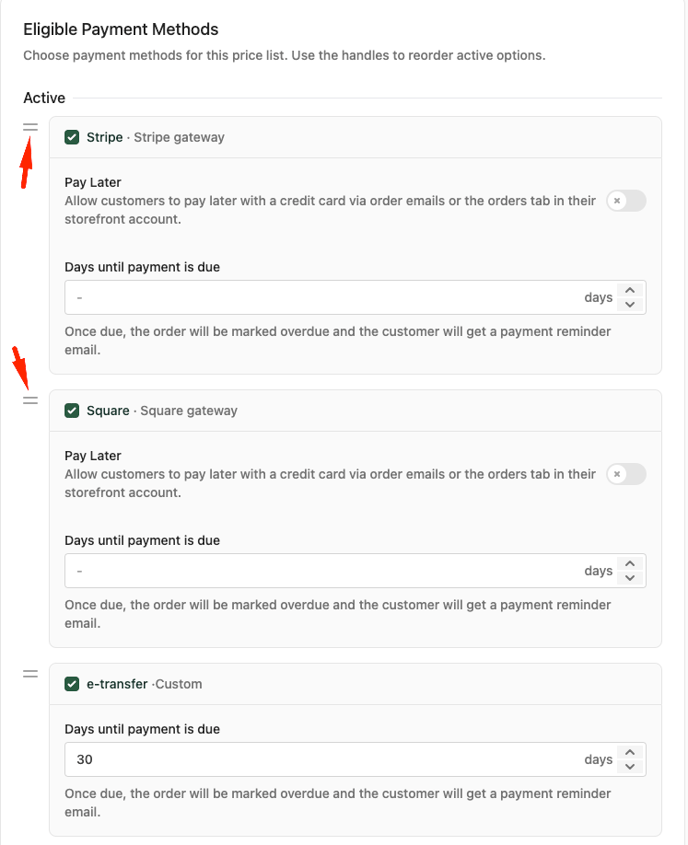Decrease Stripe days until payment due
The width and height of the screenshot is (688, 845).
[x=630, y=304]
